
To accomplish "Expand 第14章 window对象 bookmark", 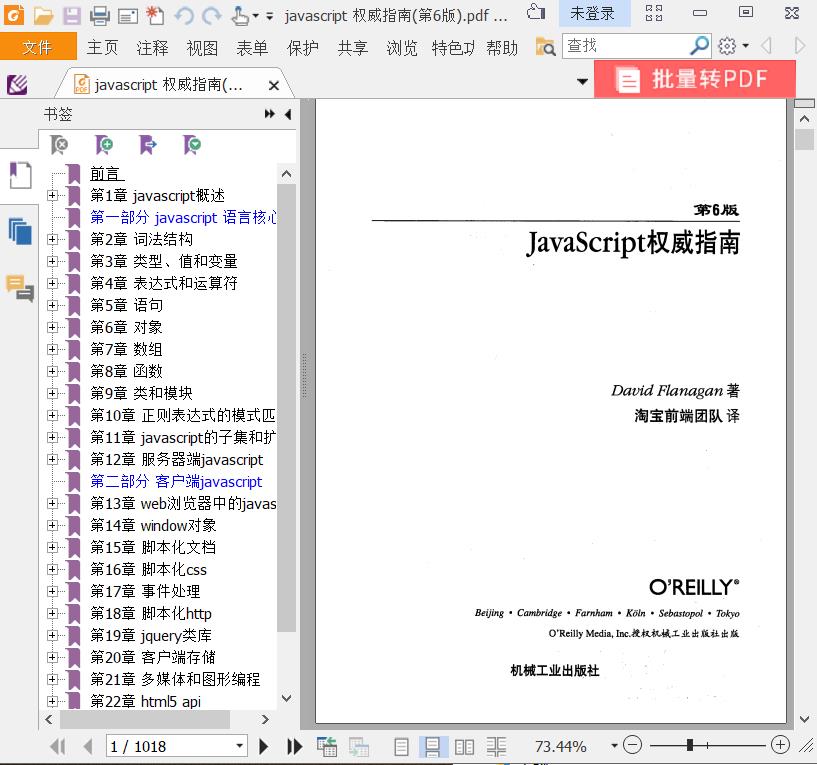I will point(52,525).
